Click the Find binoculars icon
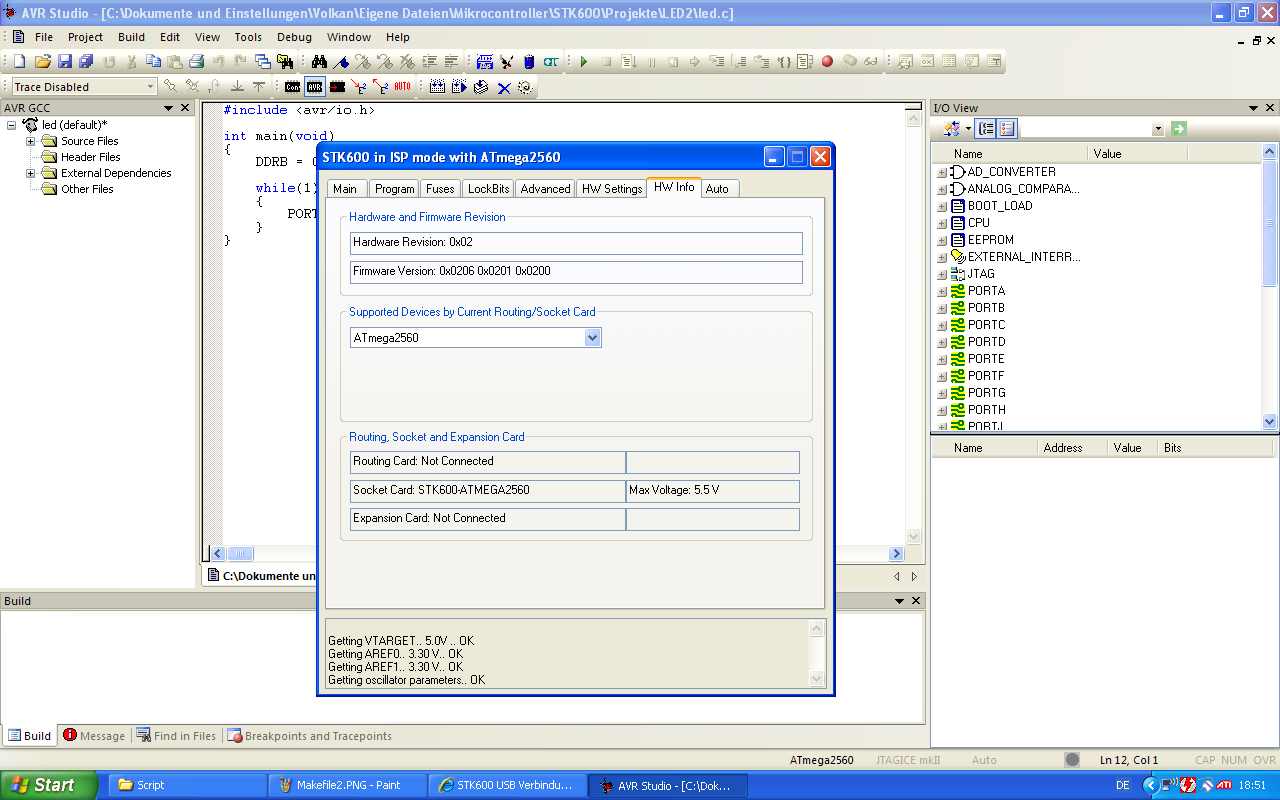This screenshot has height=800, width=1280. 319,61
